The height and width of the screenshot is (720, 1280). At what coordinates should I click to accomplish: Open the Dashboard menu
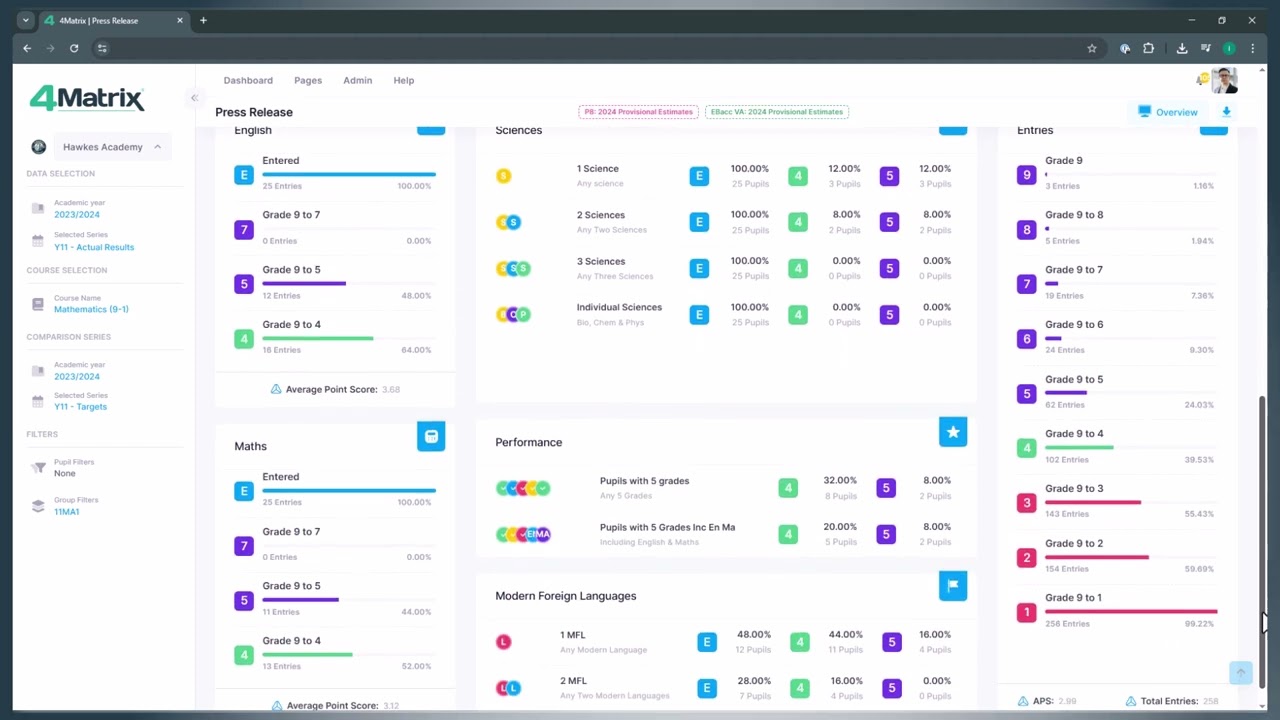[248, 80]
